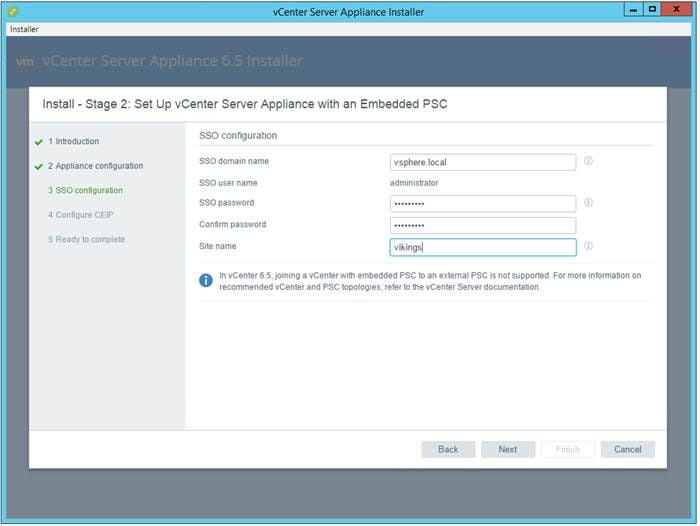This screenshot has width=700, height=526.
Task: Click the blue information icon in the notice
Action: (206, 280)
